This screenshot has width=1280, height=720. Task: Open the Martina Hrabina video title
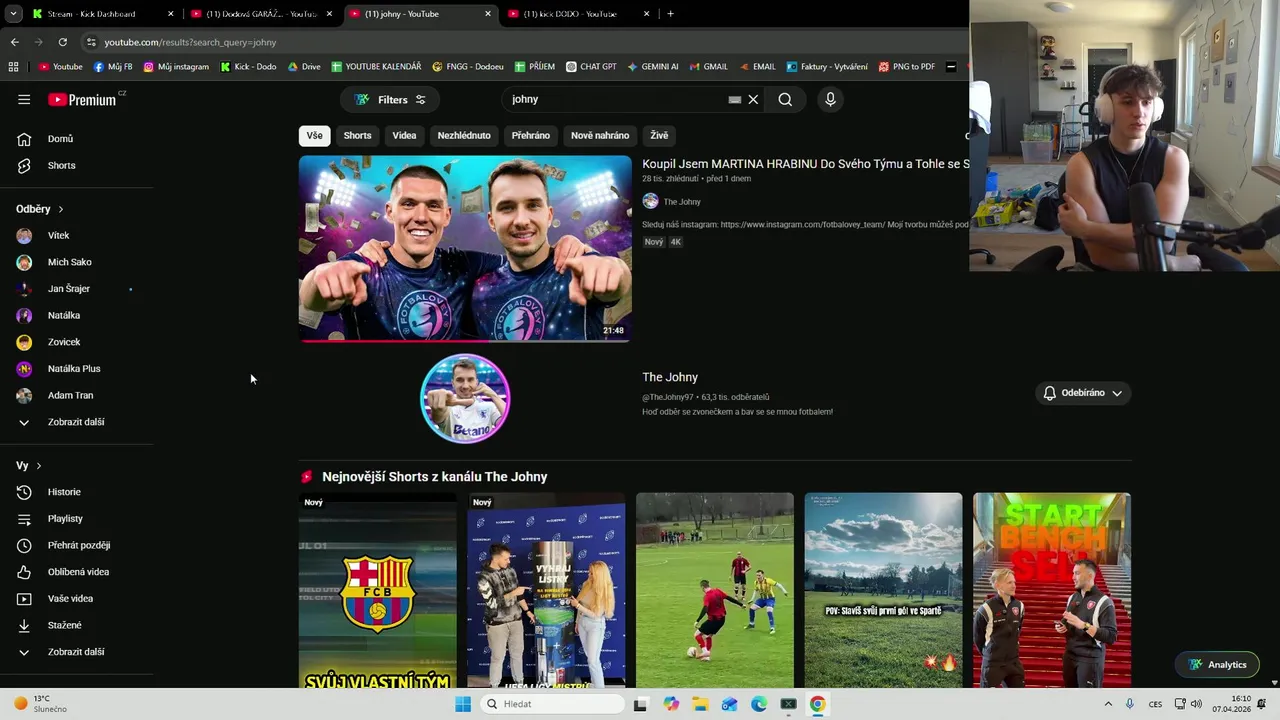pyautogui.click(x=805, y=164)
